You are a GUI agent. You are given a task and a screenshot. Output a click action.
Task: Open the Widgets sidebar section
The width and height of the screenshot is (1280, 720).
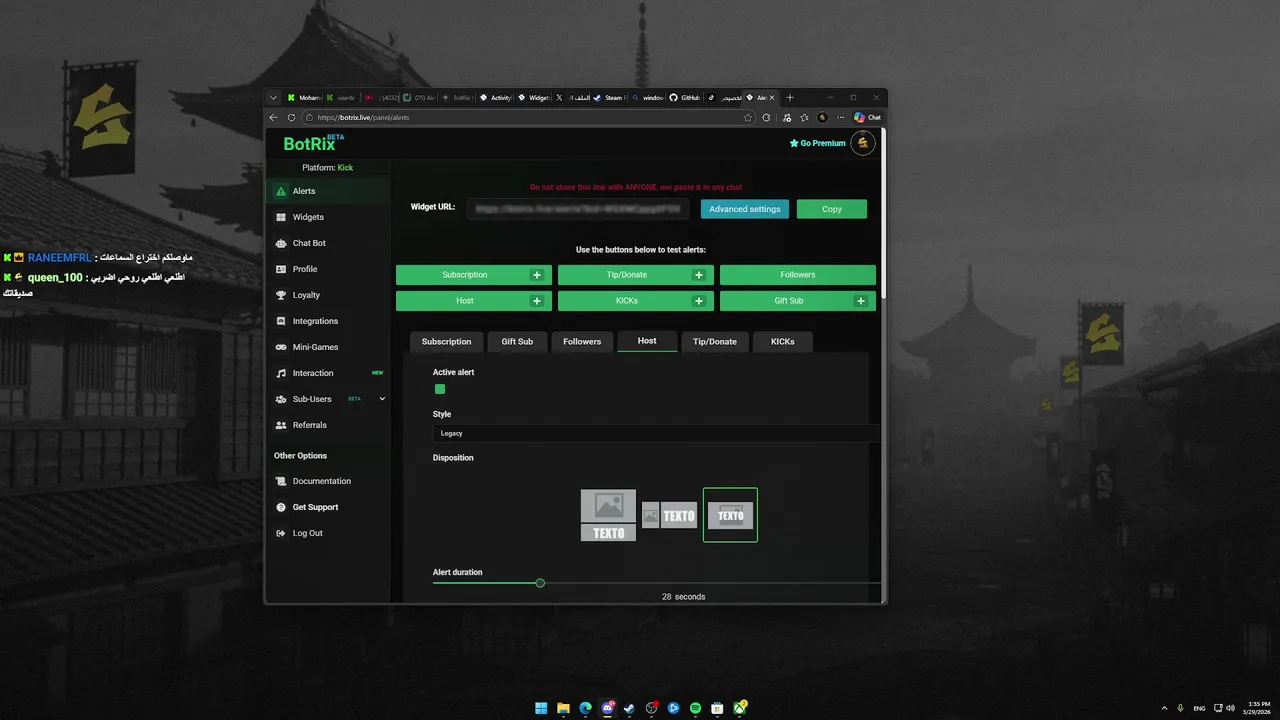click(328, 217)
